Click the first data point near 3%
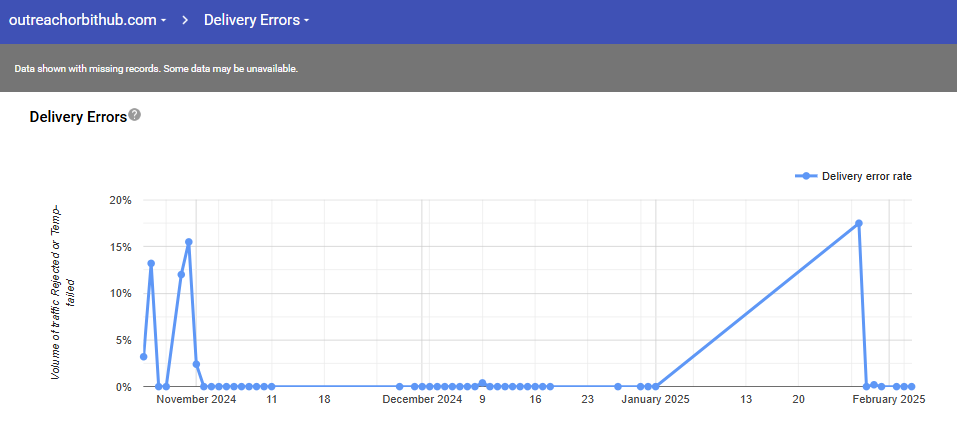This screenshot has height=445, width=957. point(144,356)
